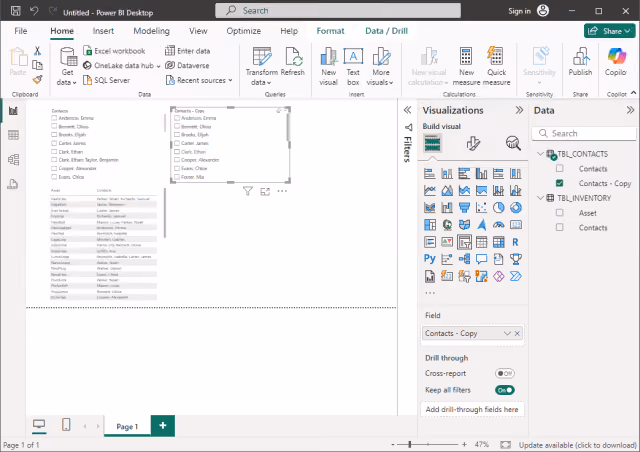
Task: Insert an R script visual
Action: click(x=516, y=242)
